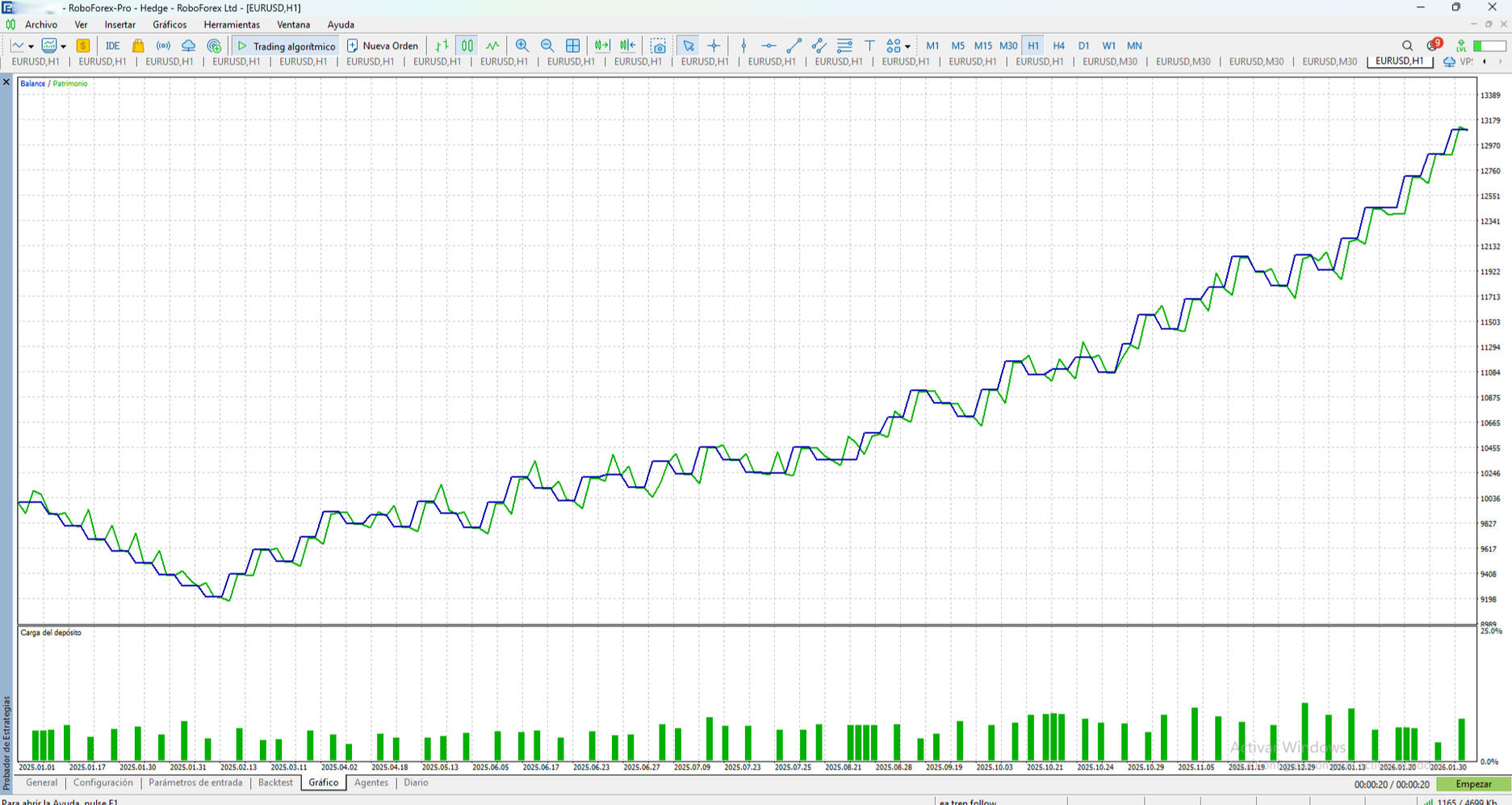Expand the chart type dropdown arrow
The height and width of the screenshot is (805, 1512).
point(31,47)
